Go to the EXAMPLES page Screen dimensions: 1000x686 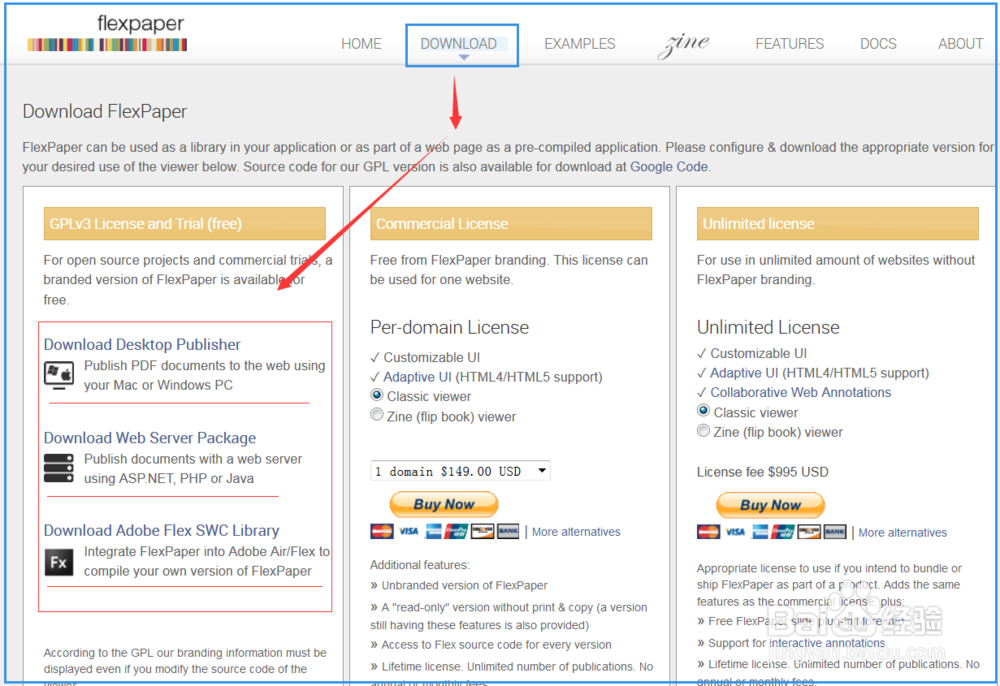(x=579, y=44)
